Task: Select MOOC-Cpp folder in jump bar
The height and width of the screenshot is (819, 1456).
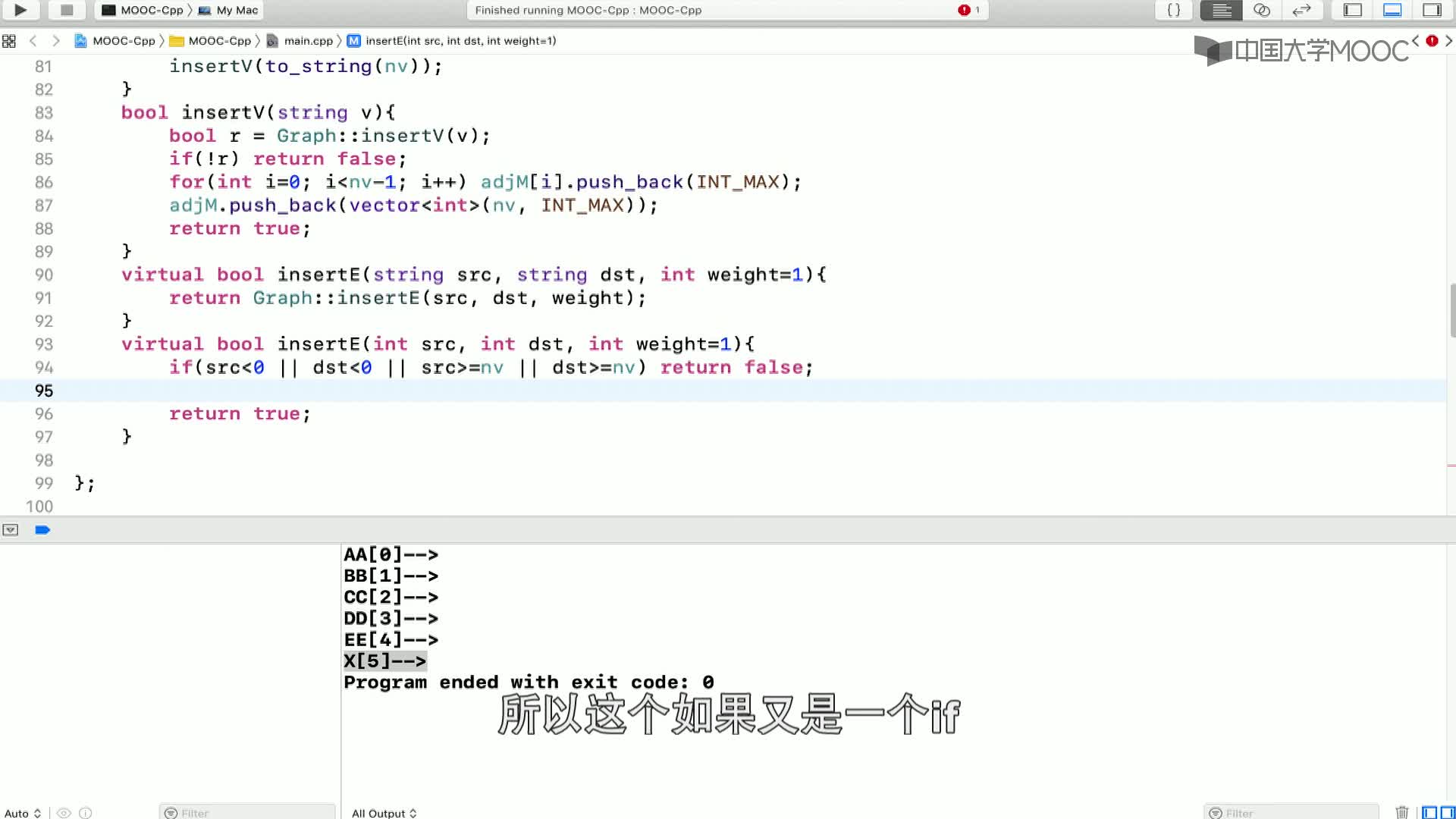Action: pyautogui.click(x=211, y=41)
